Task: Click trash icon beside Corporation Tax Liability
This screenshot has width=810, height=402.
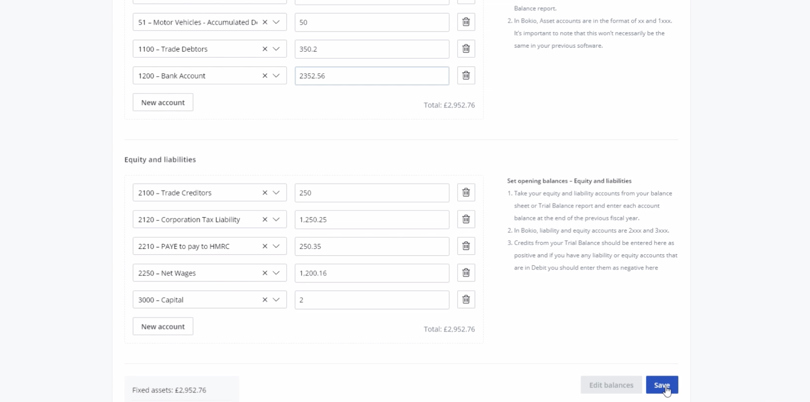Action: pyautogui.click(x=465, y=220)
